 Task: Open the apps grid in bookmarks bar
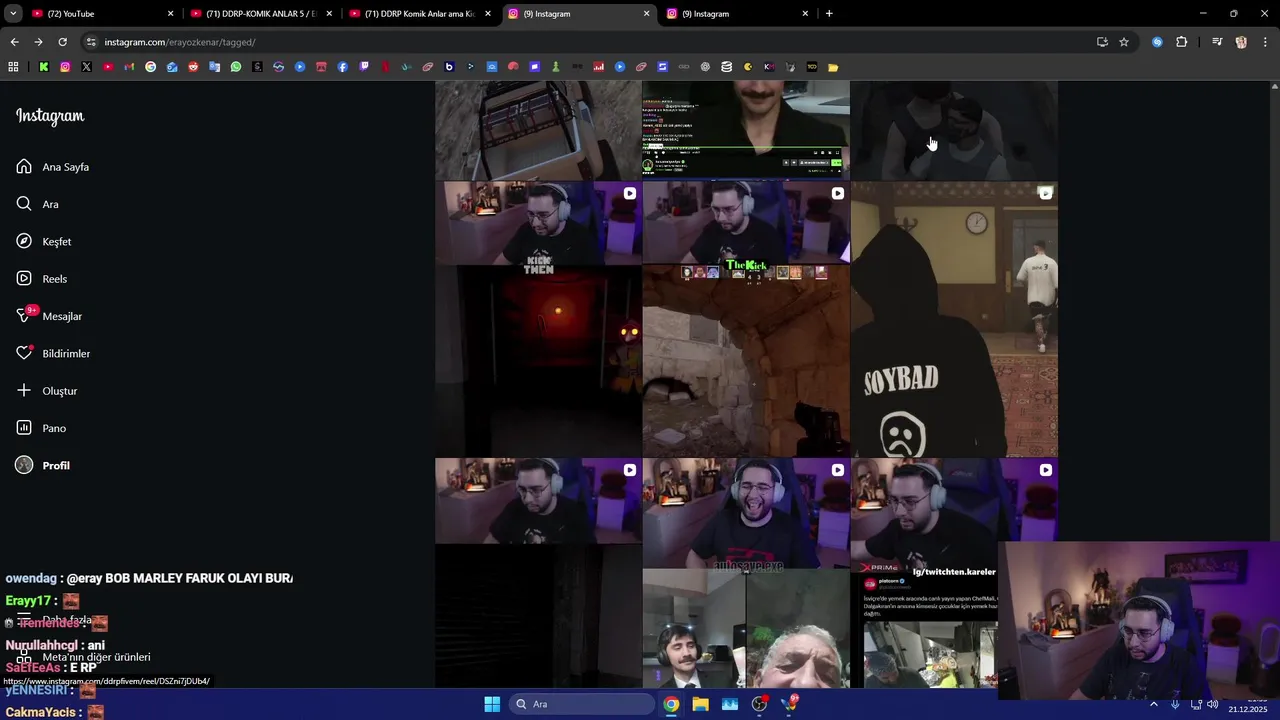tap(13, 67)
